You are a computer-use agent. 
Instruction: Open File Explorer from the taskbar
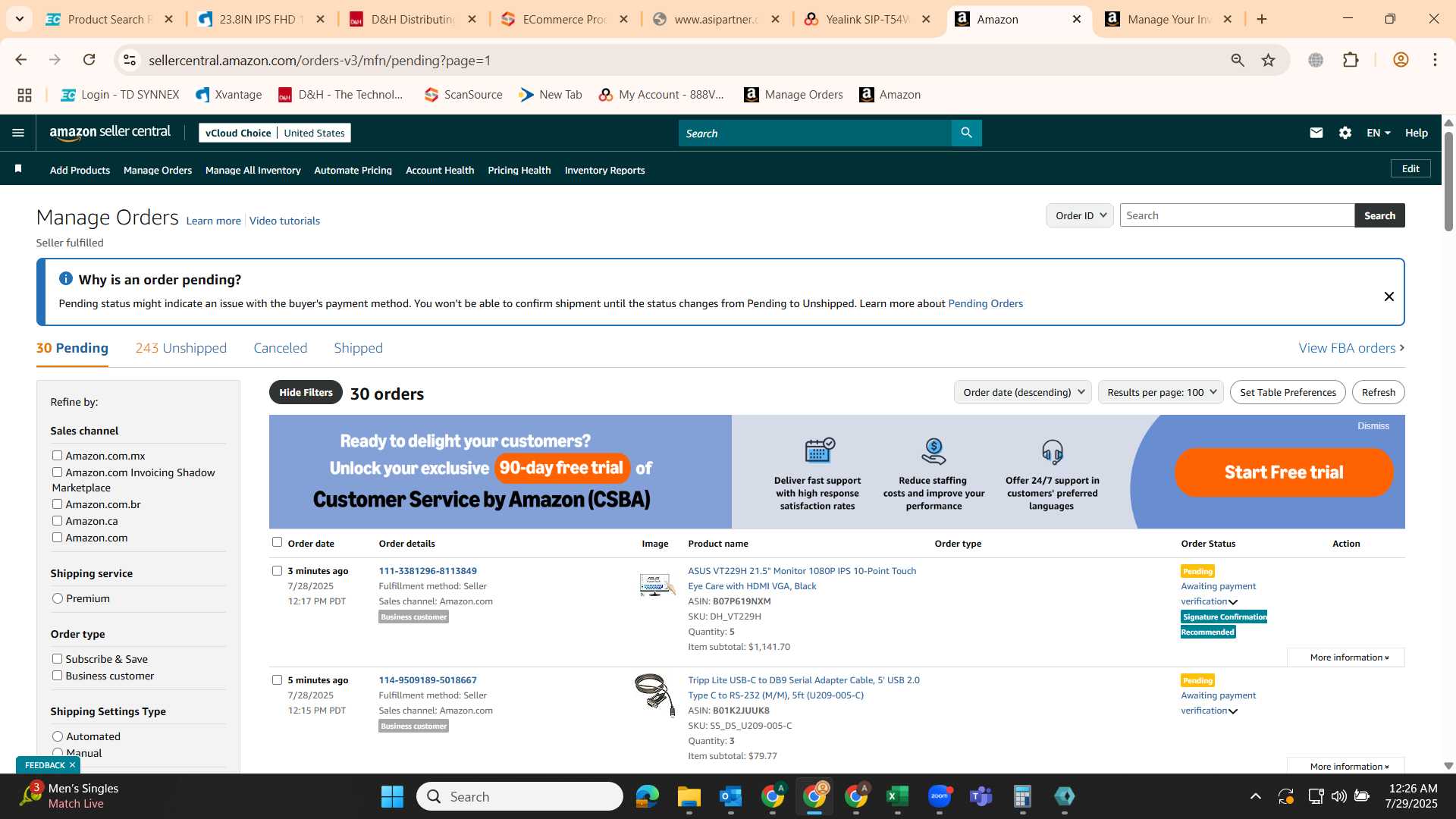[x=689, y=796]
